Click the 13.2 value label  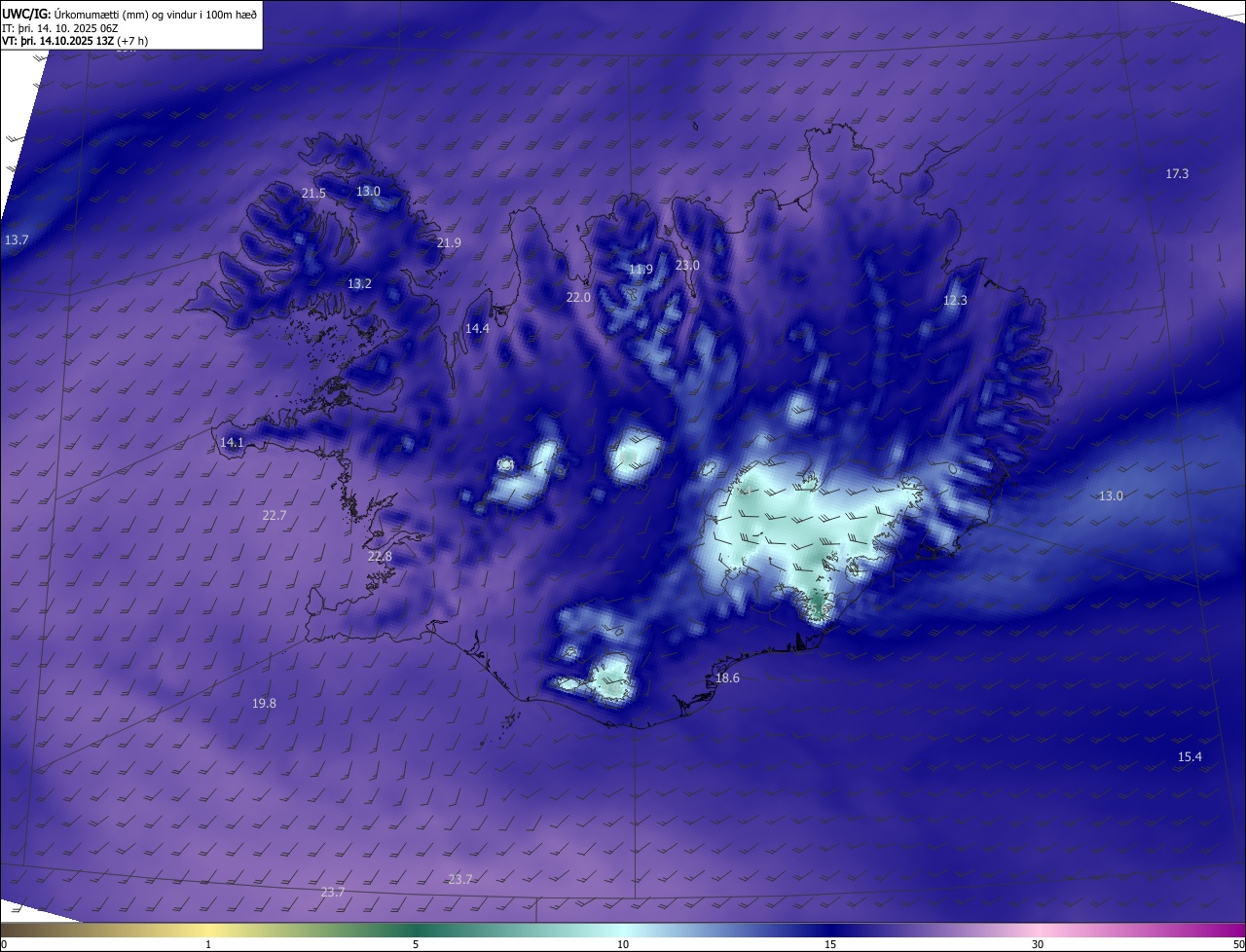click(359, 283)
